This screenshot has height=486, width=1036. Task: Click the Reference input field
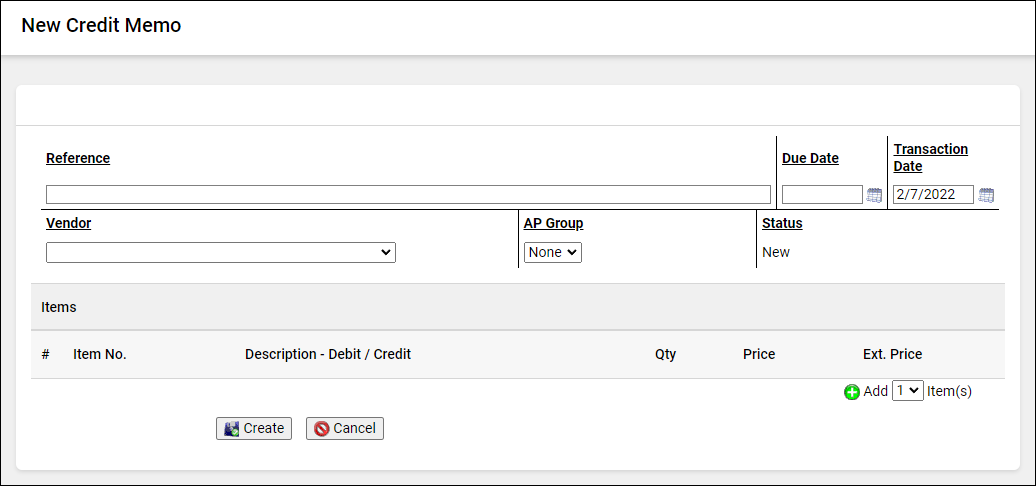click(x=408, y=194)
